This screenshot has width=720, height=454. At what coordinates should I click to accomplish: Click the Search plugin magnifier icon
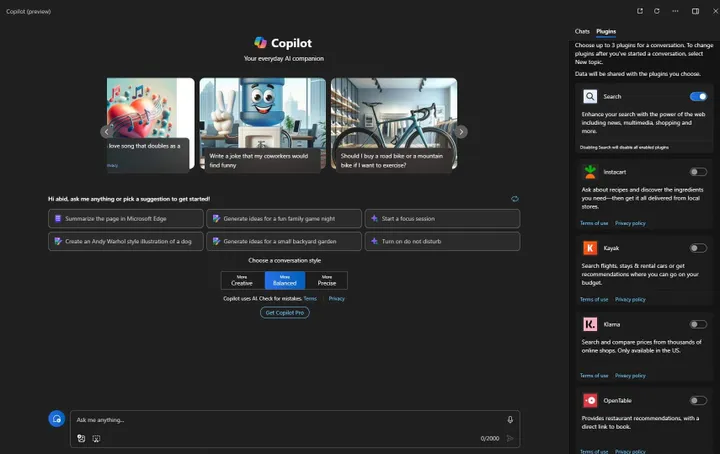tap(590, 96)
